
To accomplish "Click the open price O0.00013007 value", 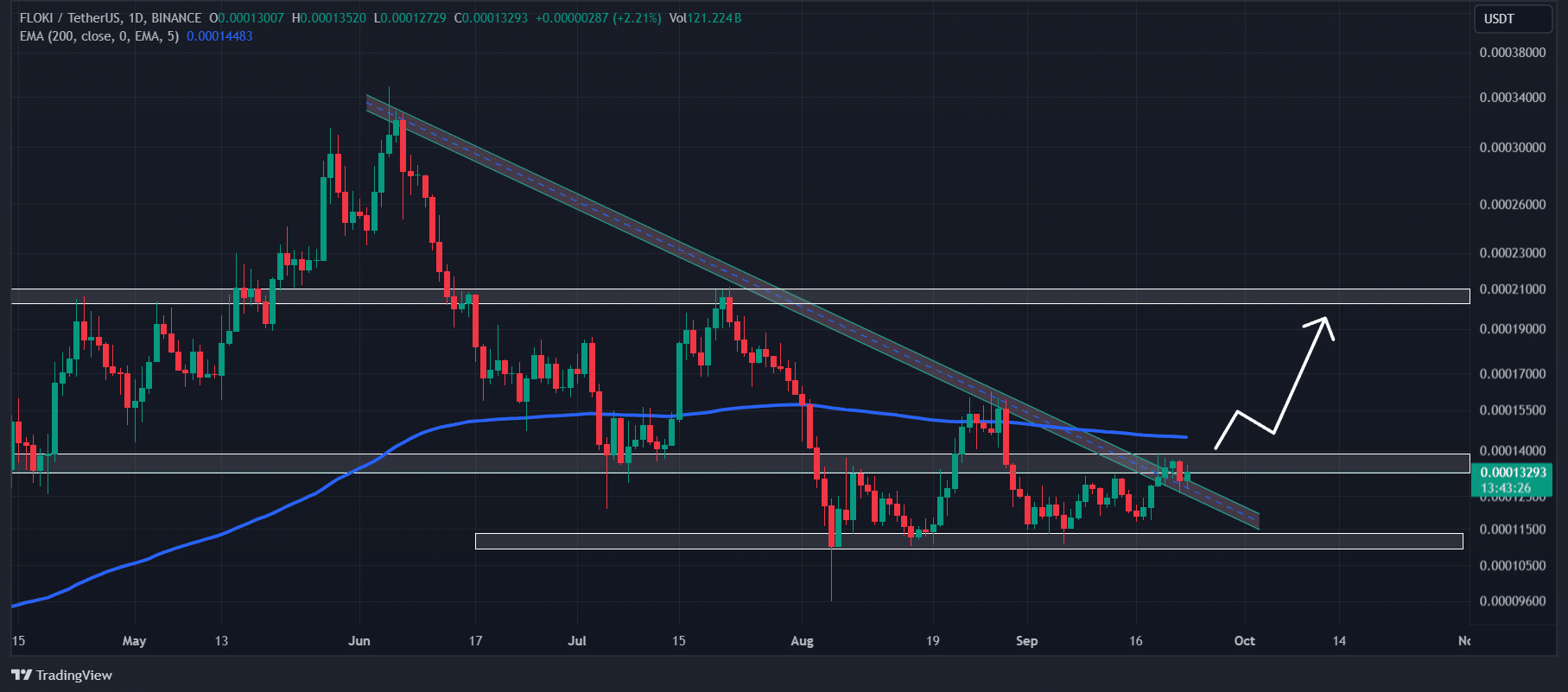I will click(246, 18).
